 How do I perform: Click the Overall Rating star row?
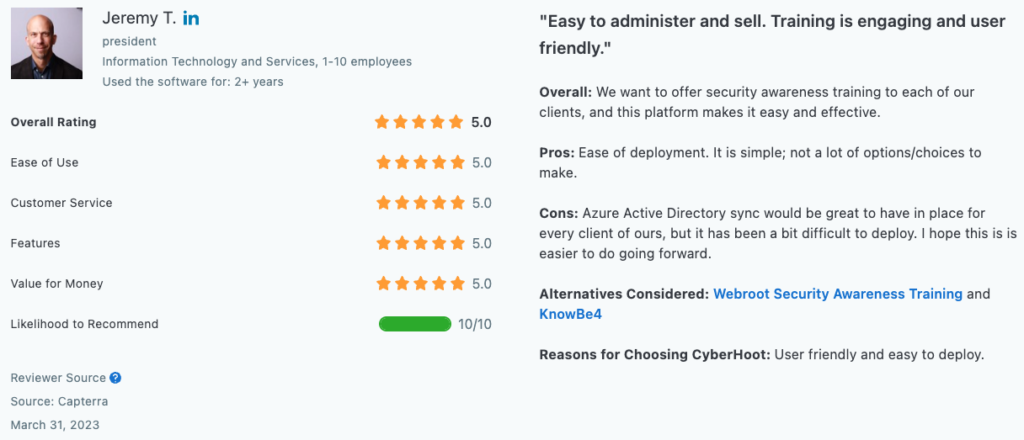coord(419,122)
